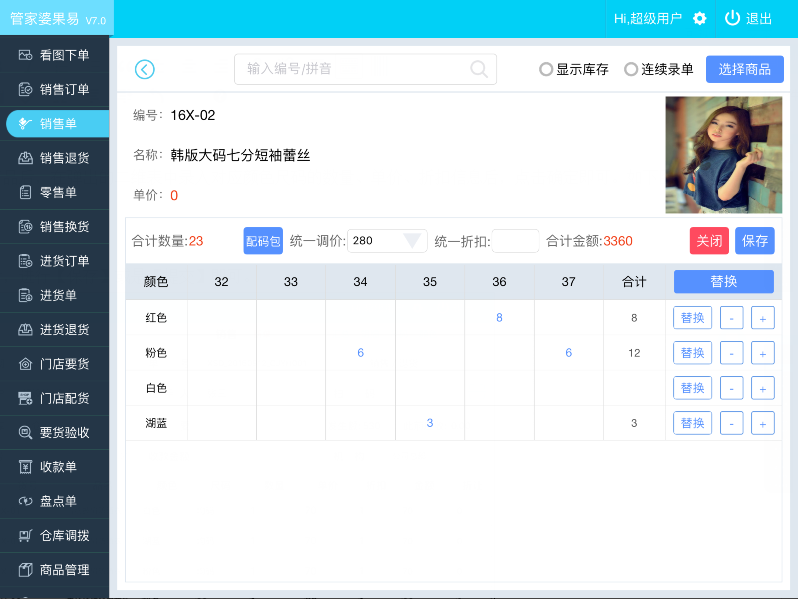
Task: Click the 选择商品 button
Action: 745,69
